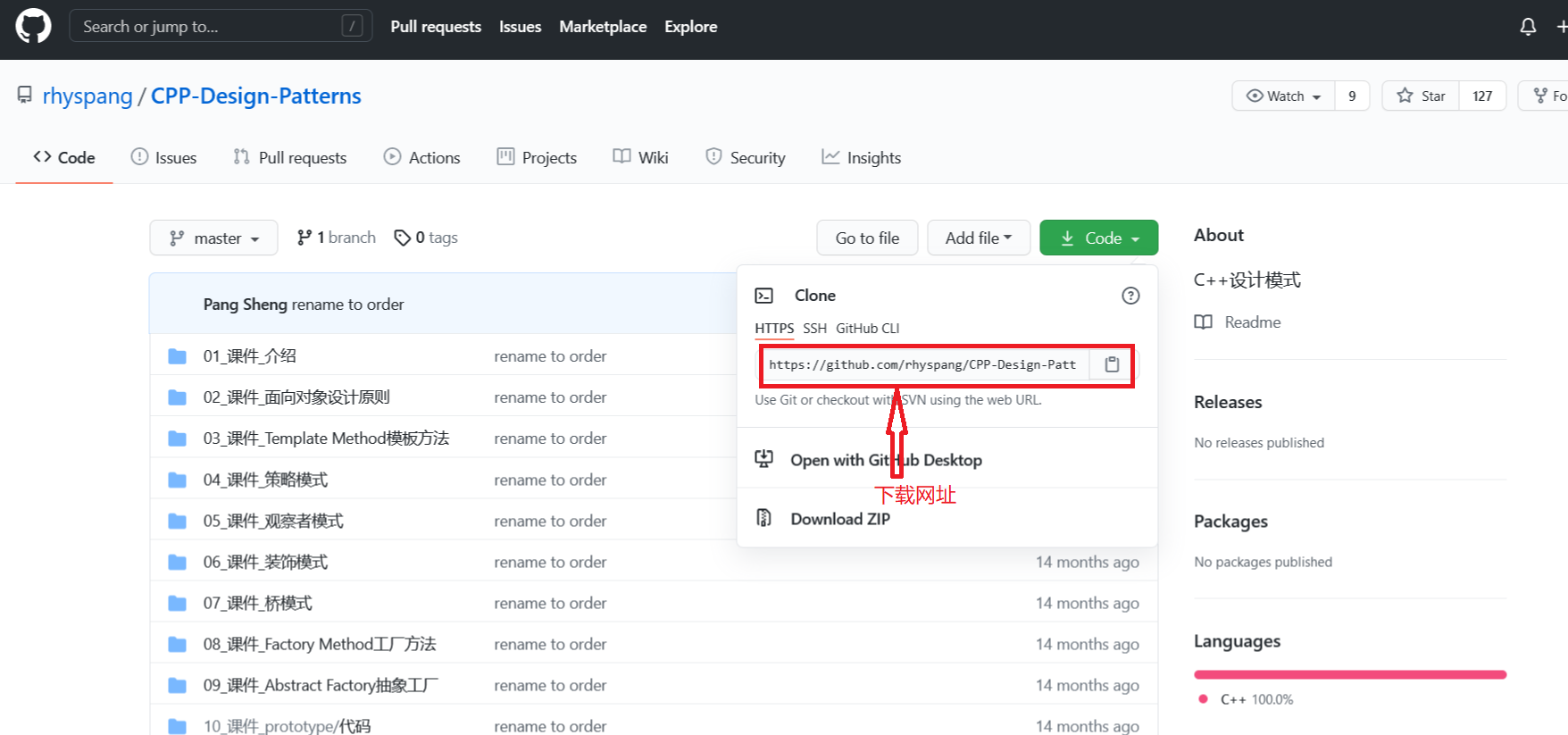Open the 04_课件_策略模式 folder
The width and height of the screenshot is (1568, 735).
(265, 480)
